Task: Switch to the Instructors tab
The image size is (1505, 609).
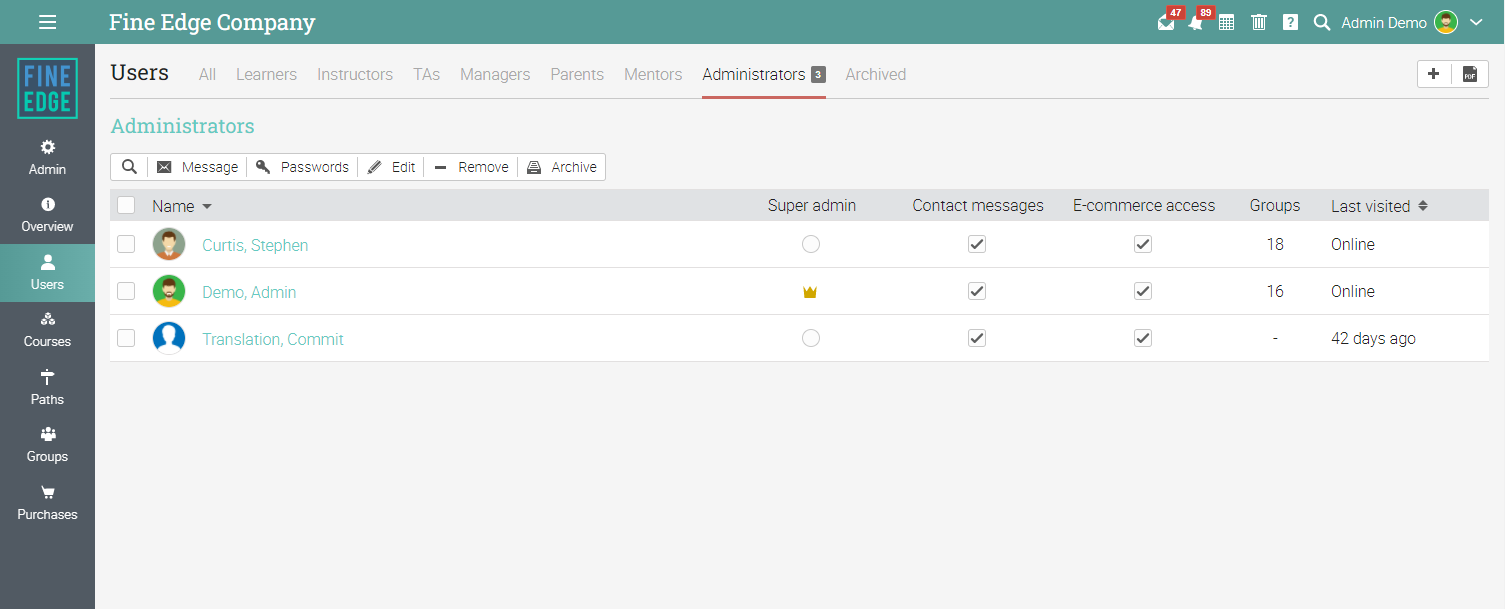Action: tap(355, 74)
